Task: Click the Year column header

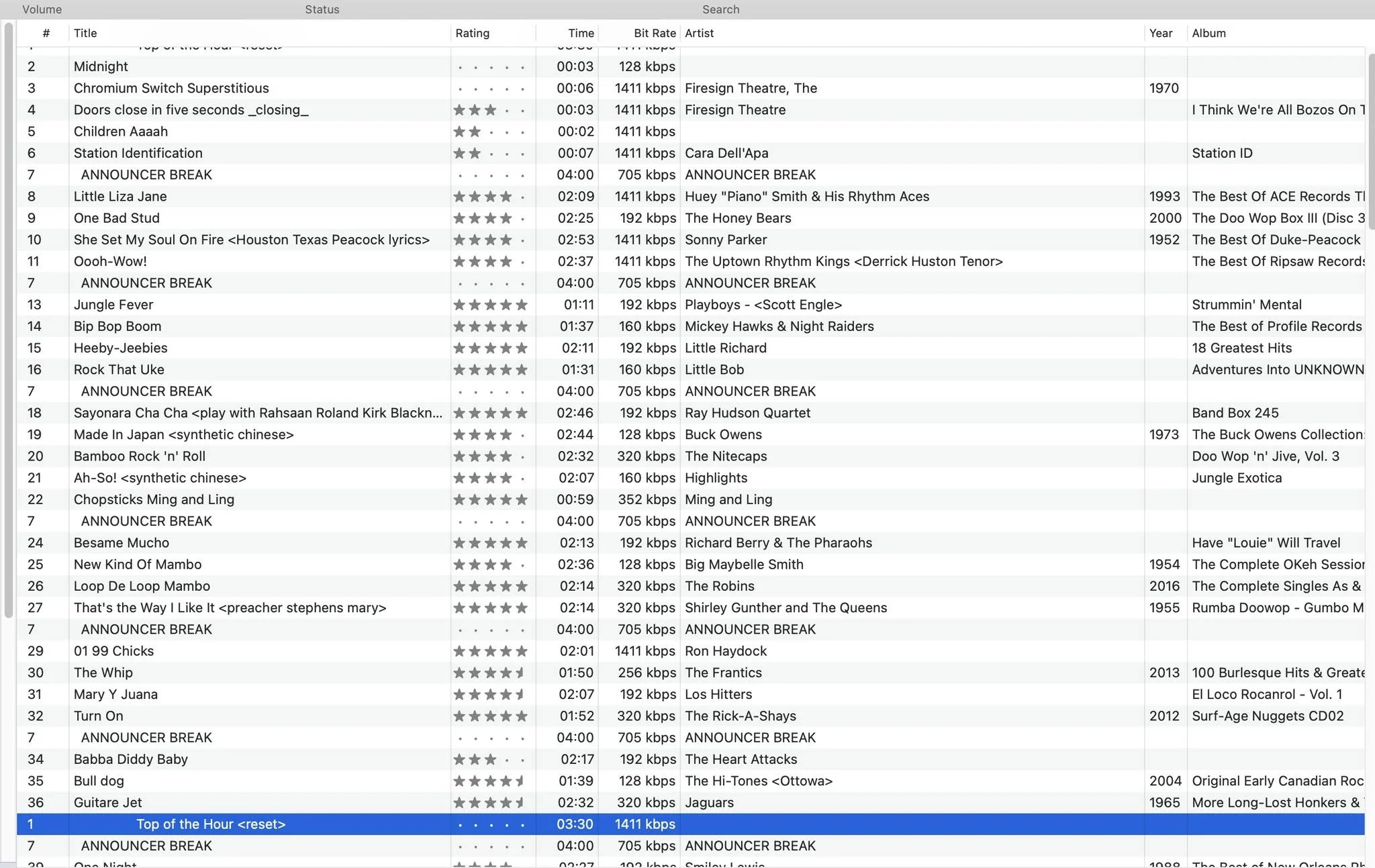Action: (x=1165, y=34)
